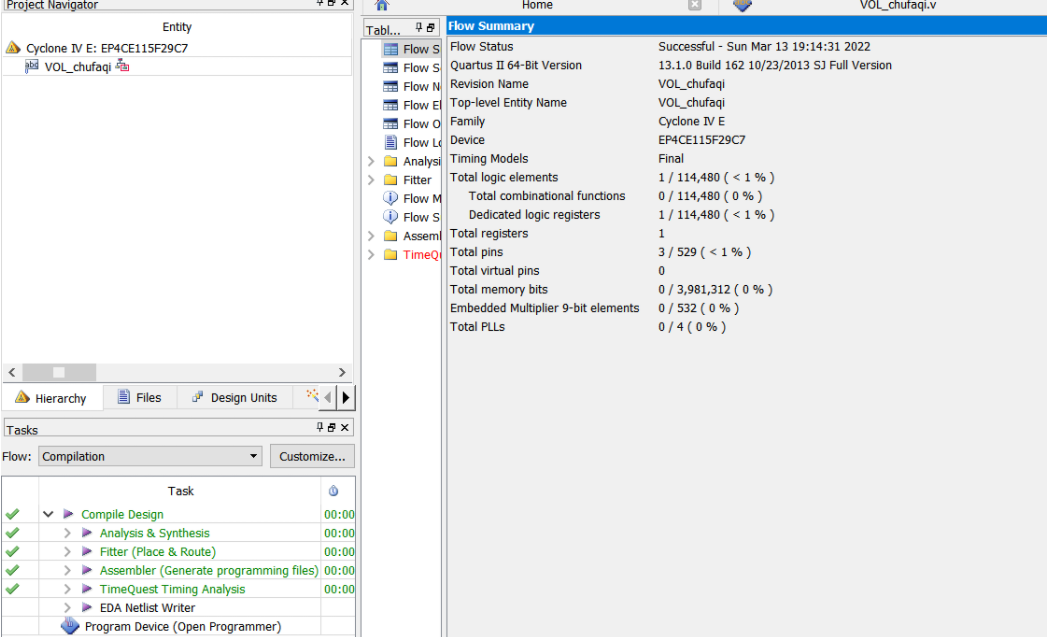Click the Entity column header
The image size is (1055, 637).
click(x=177, y=27)
